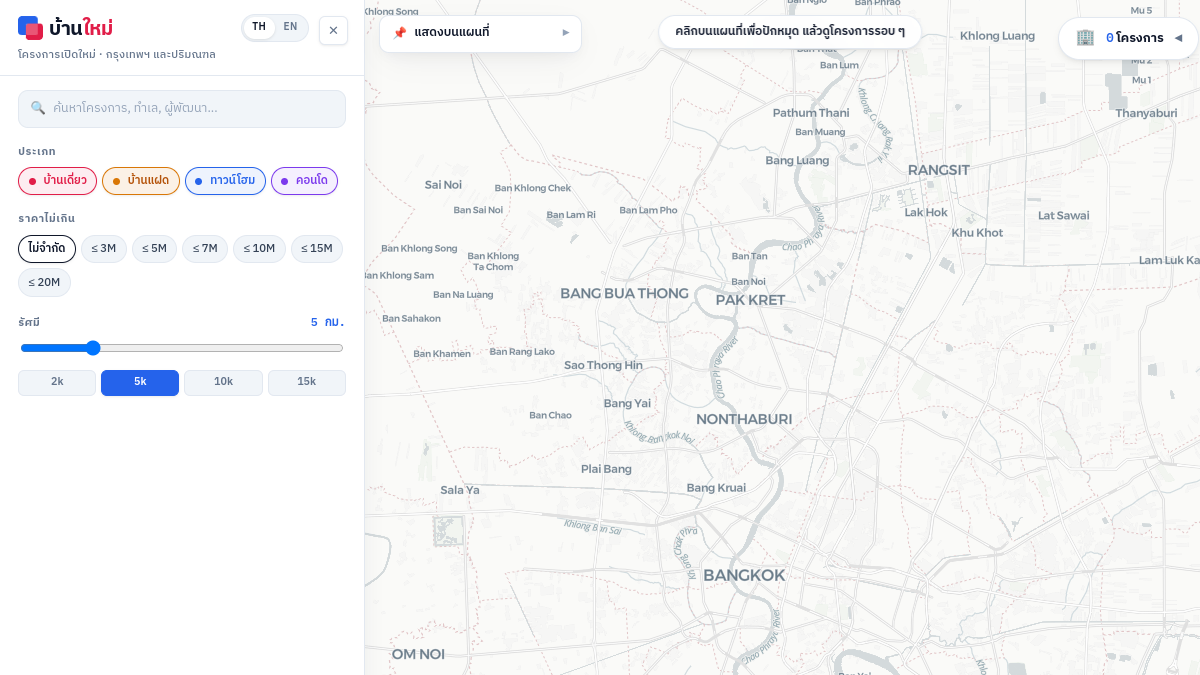Click Plai Bang label on the map
Image resolution: width=1200 pixels, height=675 pixels.
coord(606,469)
